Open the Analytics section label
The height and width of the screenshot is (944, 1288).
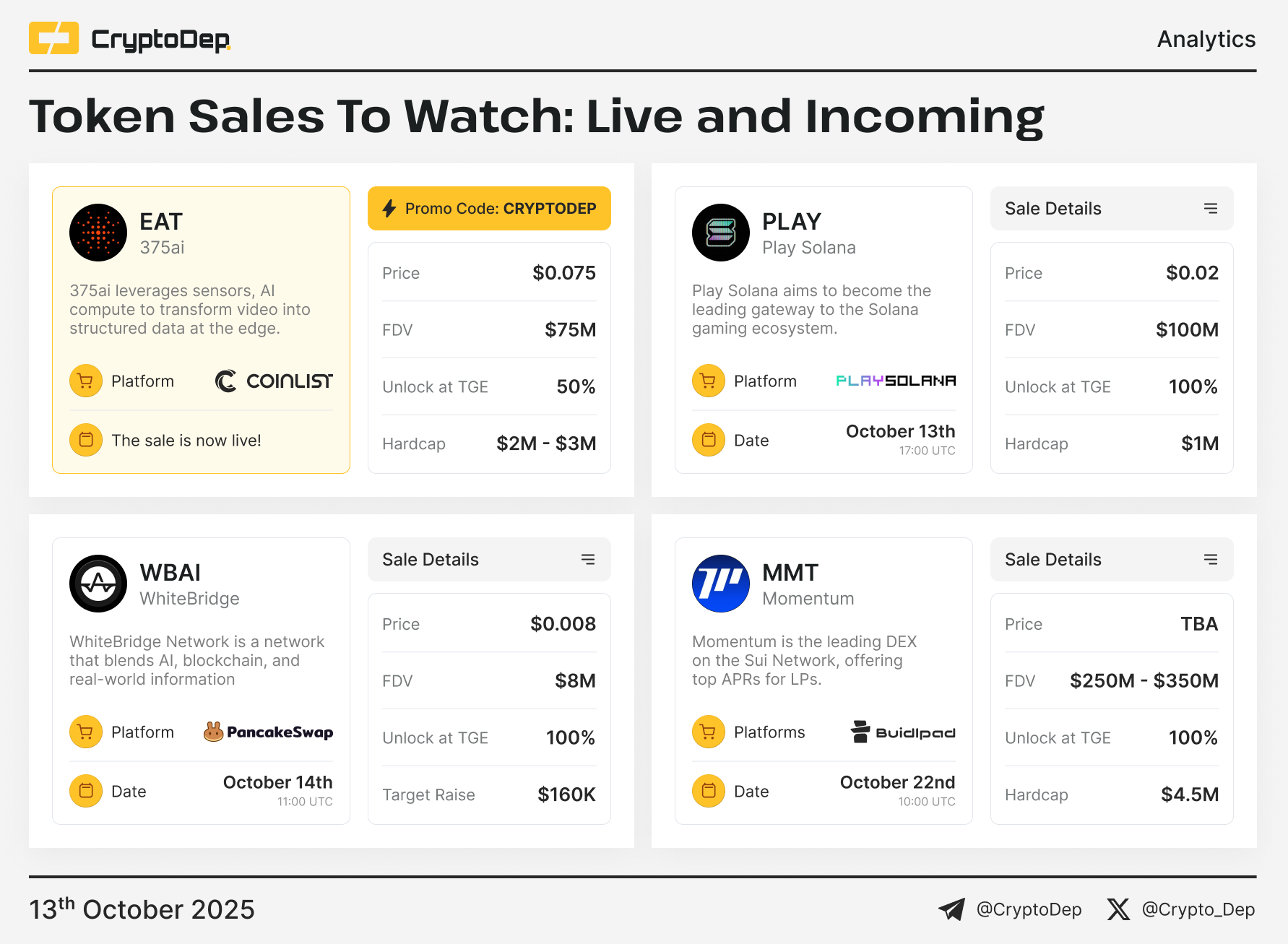tap(1206, 39)
